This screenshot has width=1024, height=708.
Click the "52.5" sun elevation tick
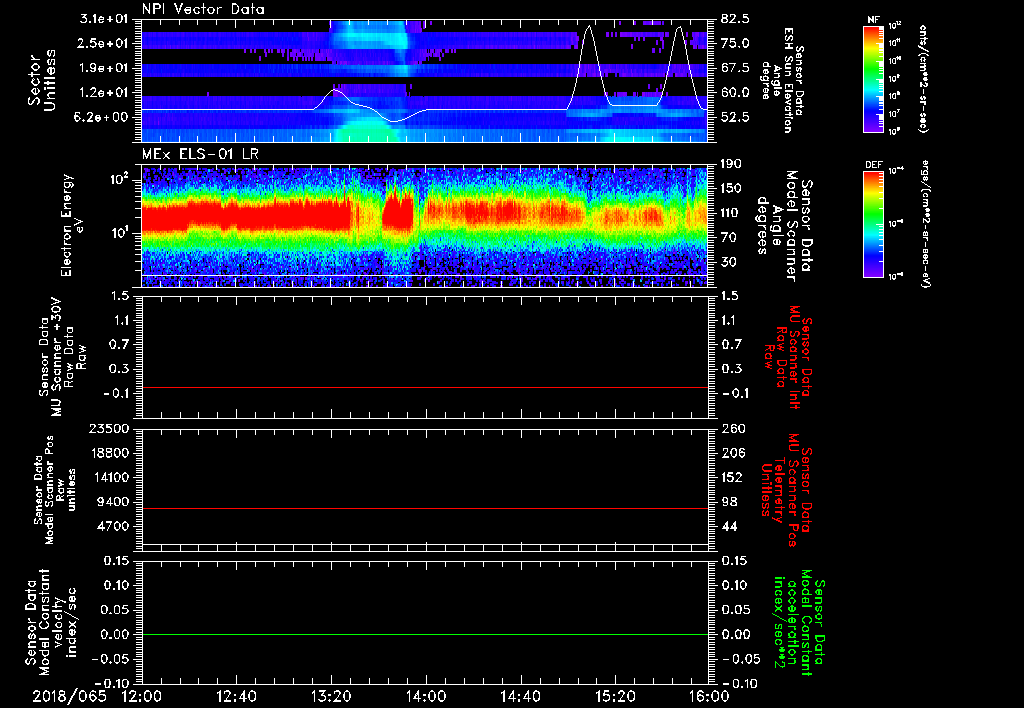coord(735,117)
